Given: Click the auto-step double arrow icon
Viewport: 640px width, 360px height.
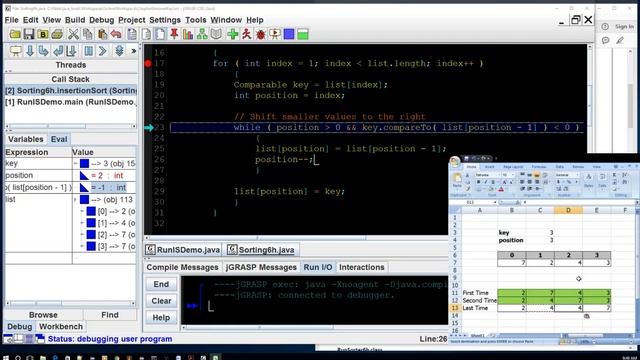Looking at the screenshot, I should pos(119,51).
